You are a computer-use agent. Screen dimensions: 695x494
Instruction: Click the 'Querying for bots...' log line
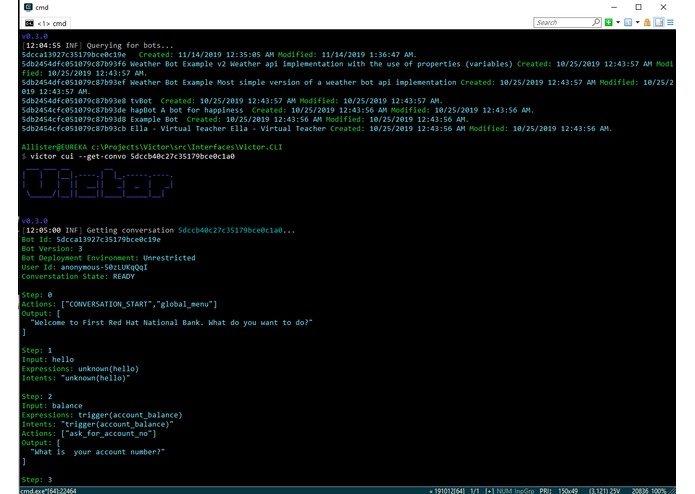[98, 46]
